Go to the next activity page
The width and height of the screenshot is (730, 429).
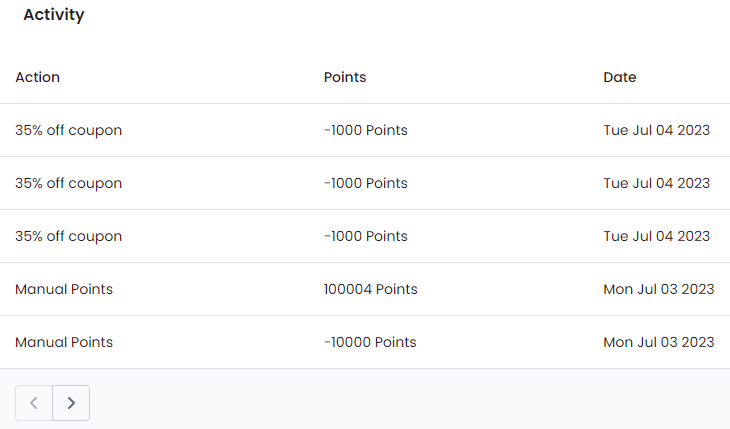coord(71,403)
